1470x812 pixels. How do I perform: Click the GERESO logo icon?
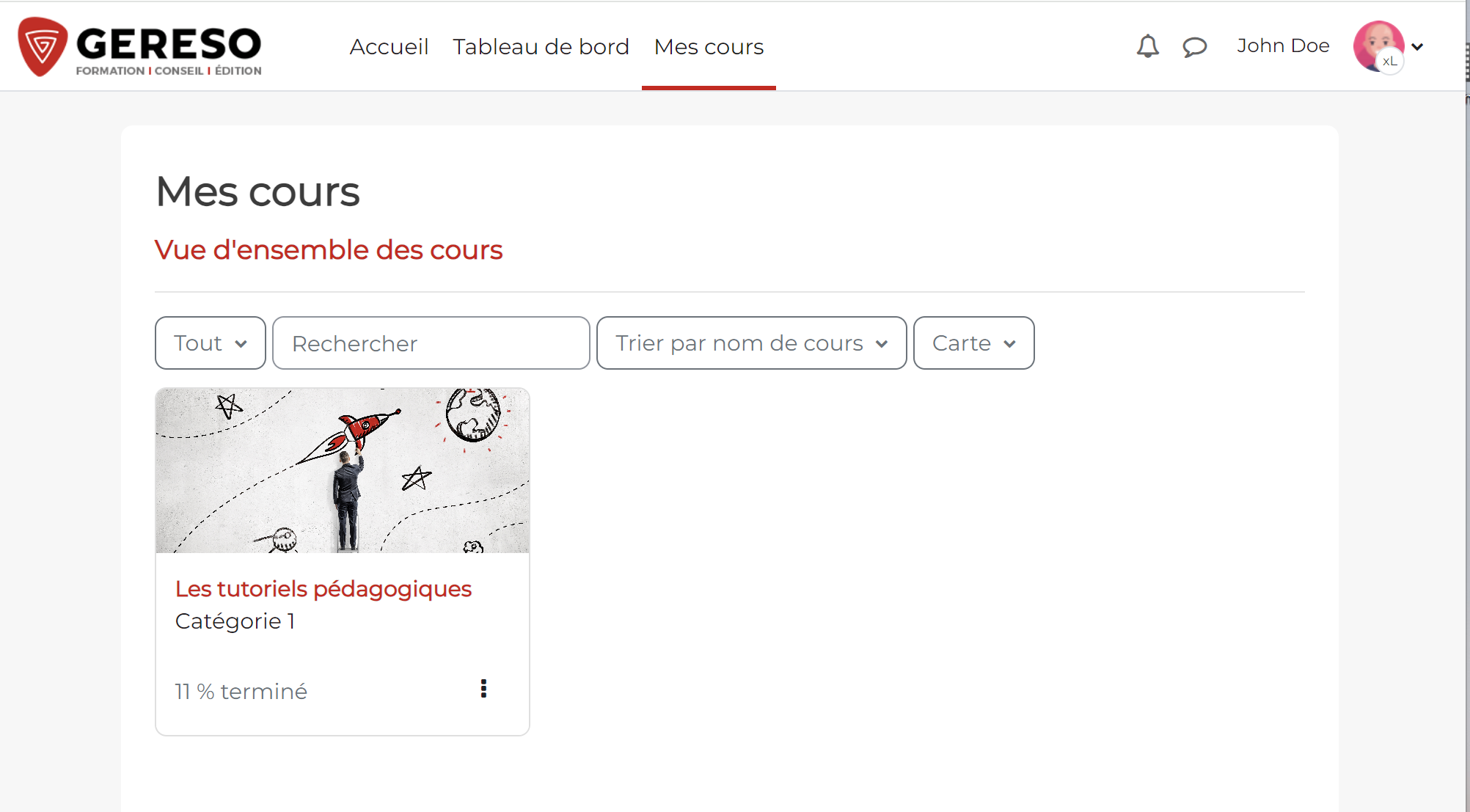(x=42, y=47)
